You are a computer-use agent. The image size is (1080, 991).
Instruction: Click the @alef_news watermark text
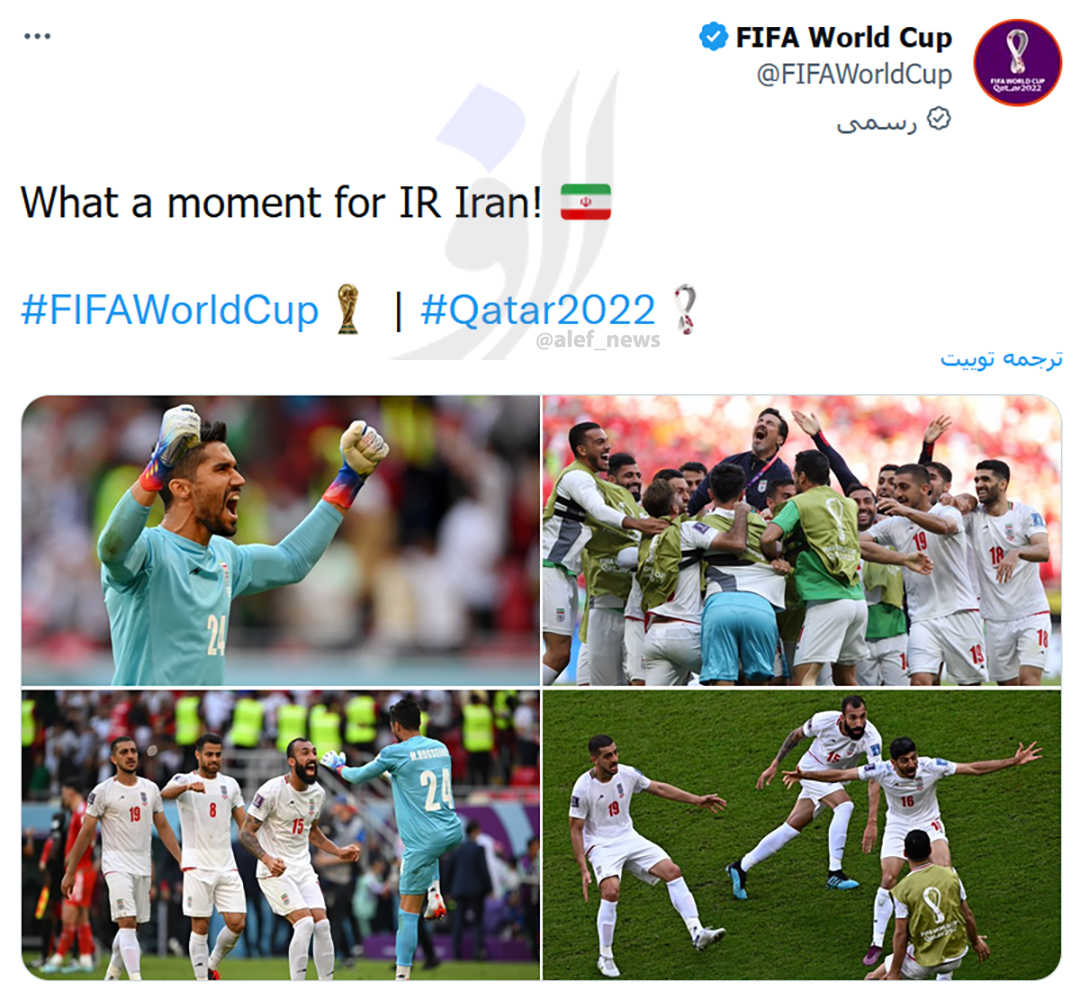coord(598,340)
